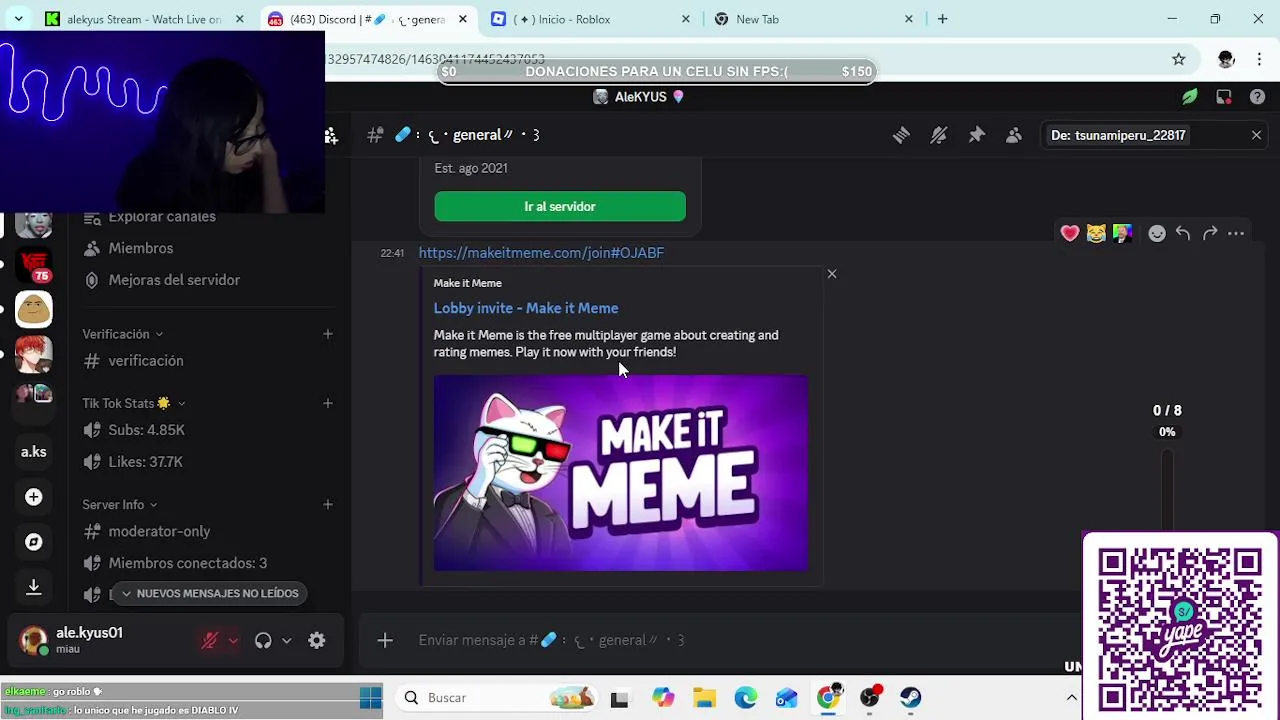1280x720 pixels.
Task: Open the Windows Start menu
Action: 371,697
